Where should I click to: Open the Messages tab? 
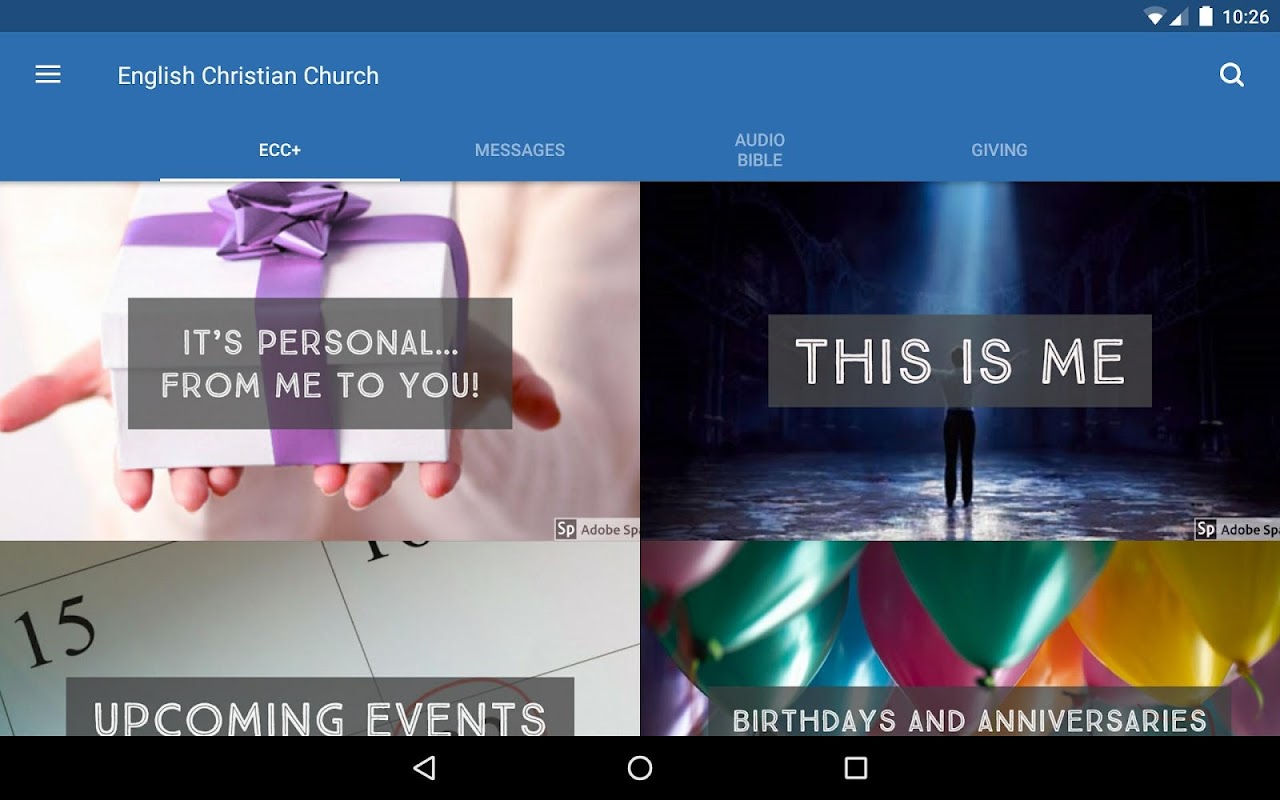click(x=520, y=150)
